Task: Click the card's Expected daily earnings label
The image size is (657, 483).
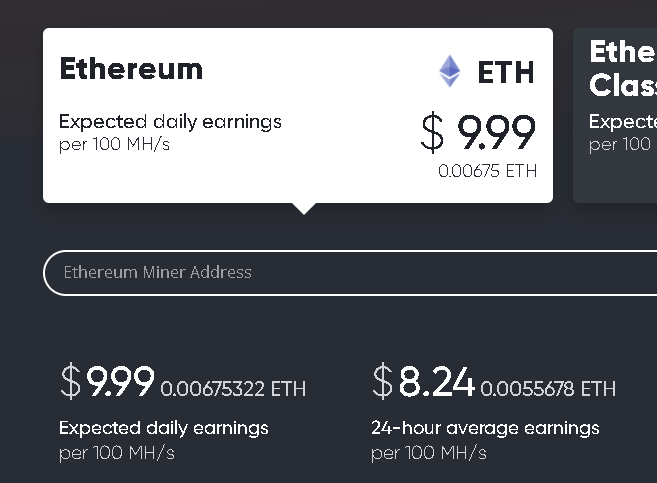Action: tap(170, 122)
